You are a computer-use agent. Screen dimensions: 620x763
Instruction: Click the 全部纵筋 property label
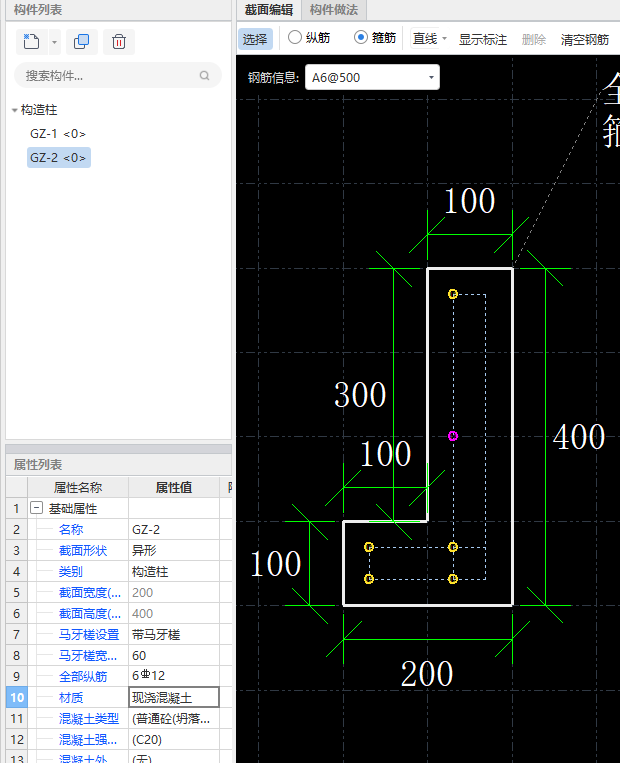pos(82,676)
